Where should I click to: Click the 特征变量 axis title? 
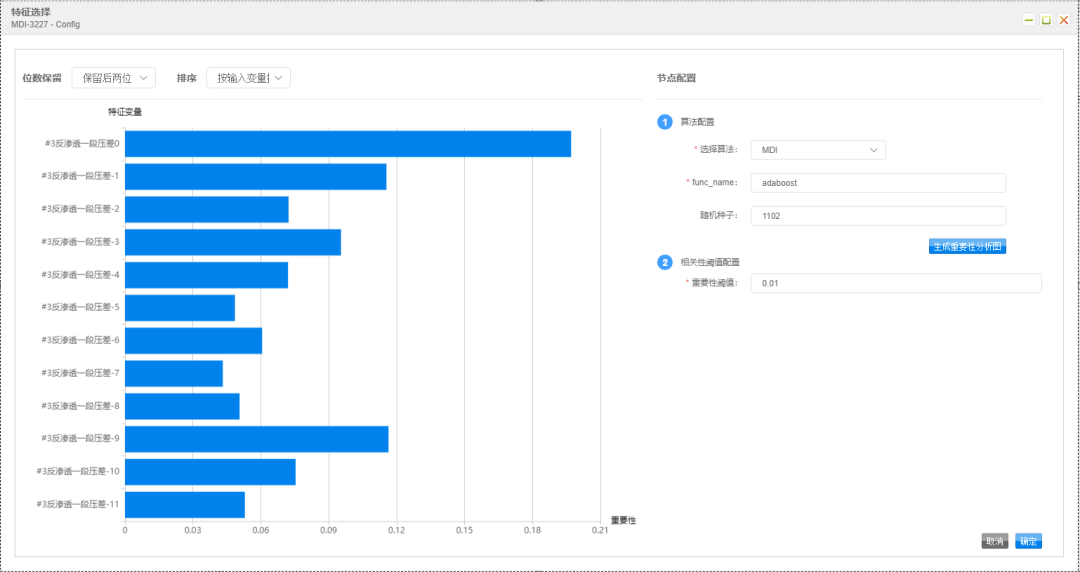point(125,112)
